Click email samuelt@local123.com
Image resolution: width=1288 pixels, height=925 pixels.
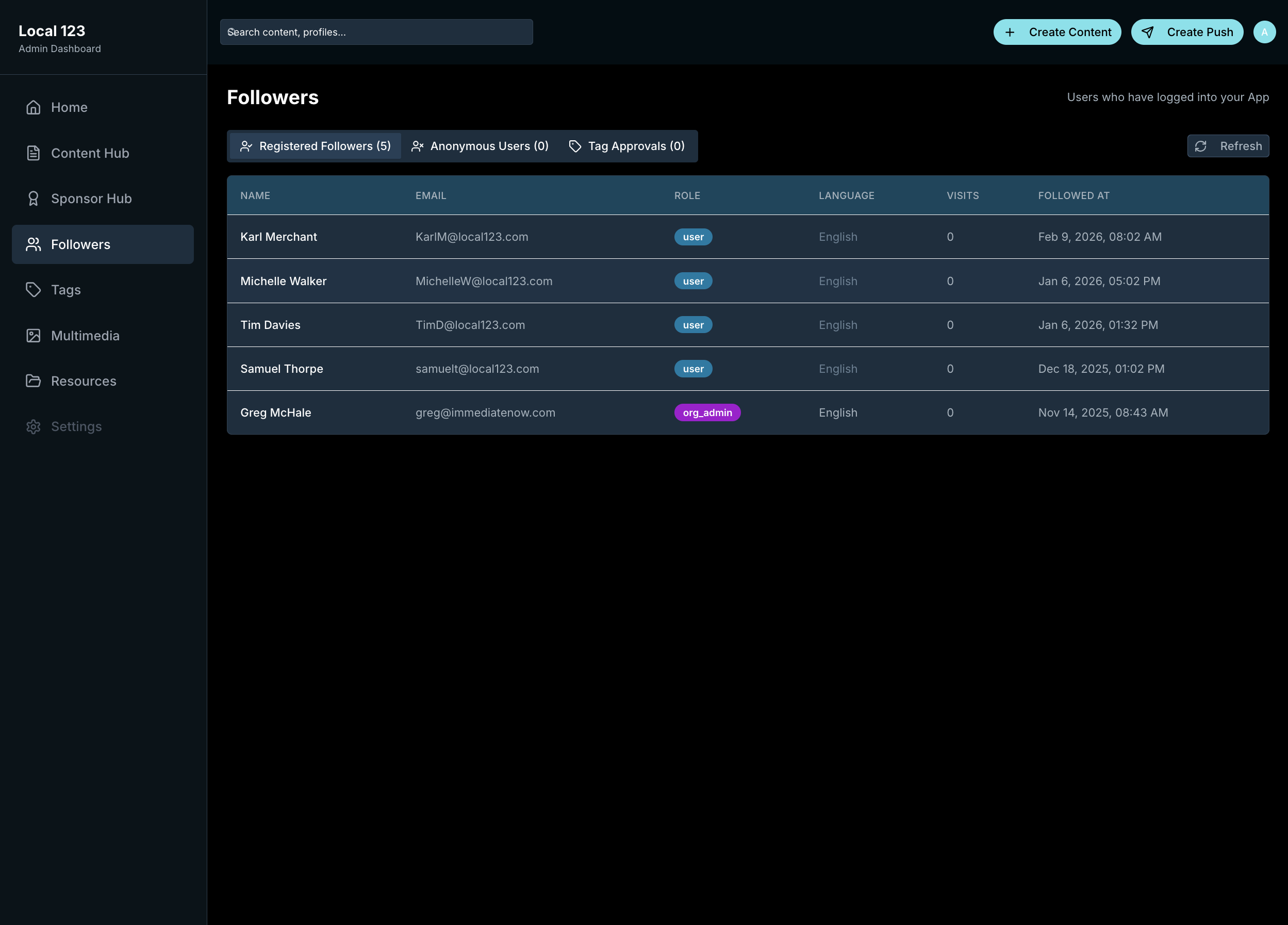coord(477,369)
